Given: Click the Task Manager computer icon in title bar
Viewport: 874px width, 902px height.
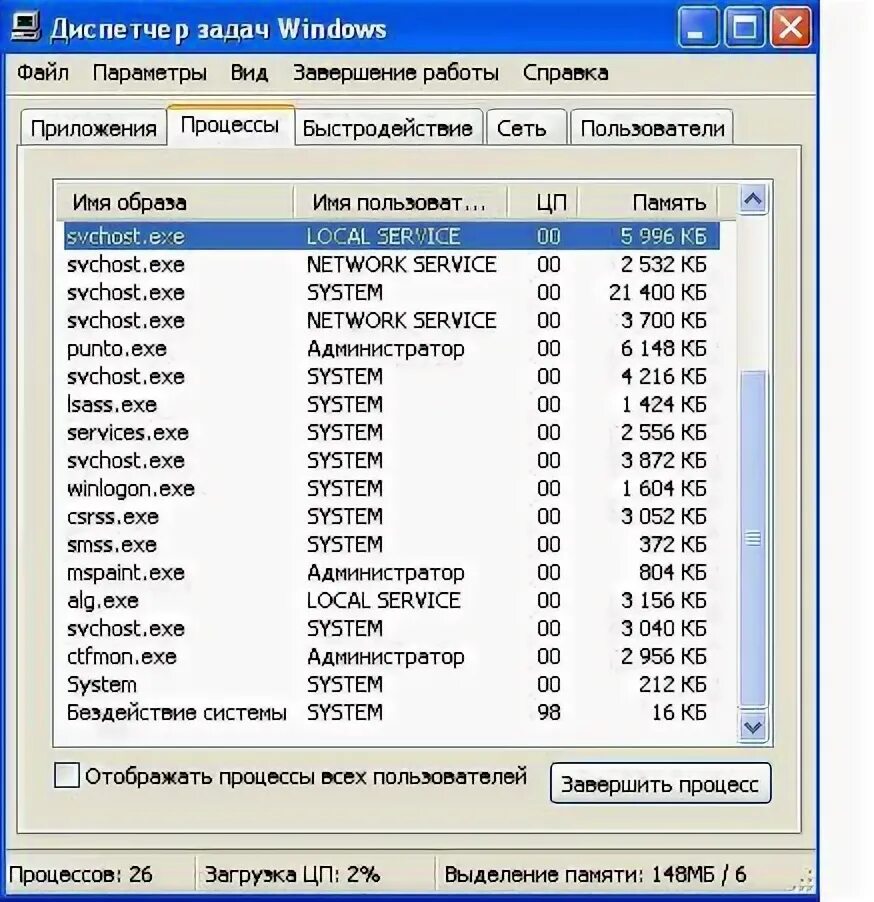Looking at the screenshot, I should 25,27.
